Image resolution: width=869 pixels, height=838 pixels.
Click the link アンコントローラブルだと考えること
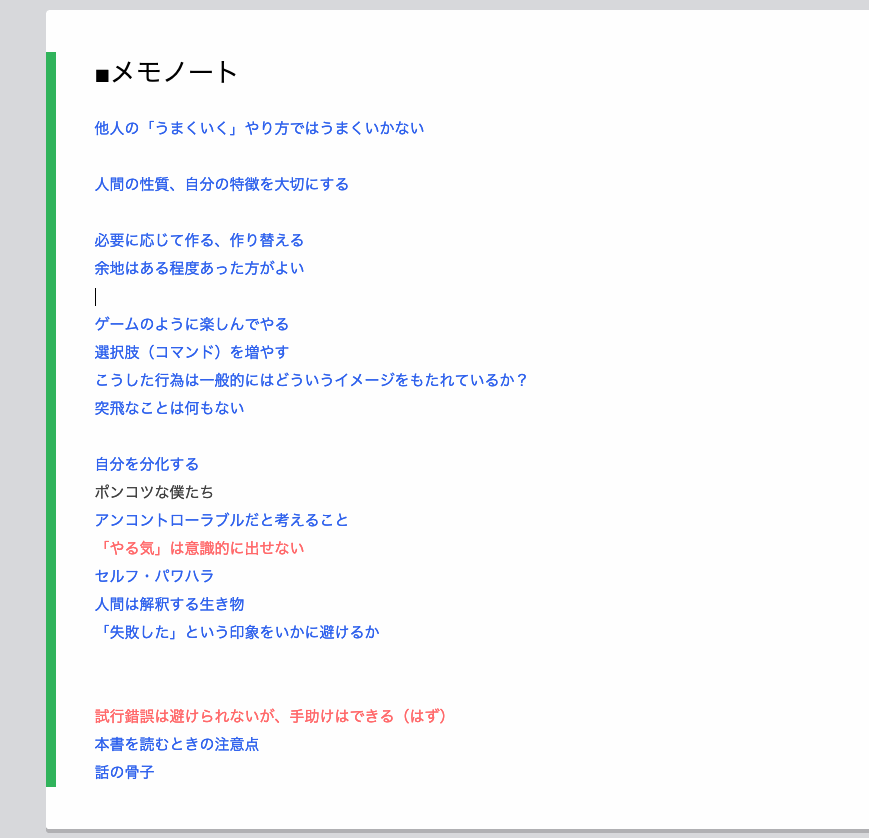pos(221,520)
